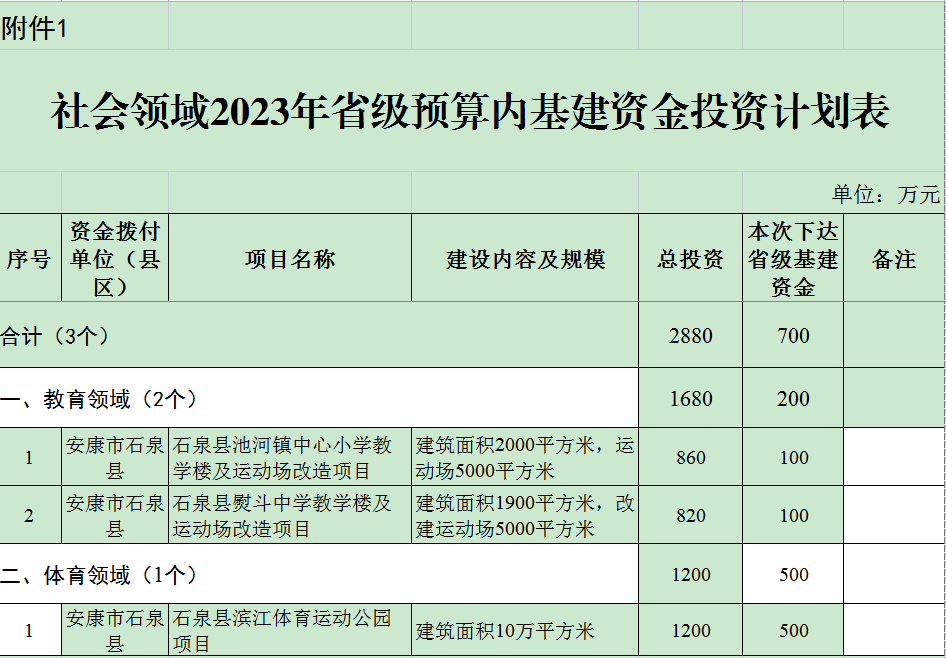The height and width of the screenshot is (658, 946).
Task: Click the 序号 column header
Action: [x=30, y=258]
